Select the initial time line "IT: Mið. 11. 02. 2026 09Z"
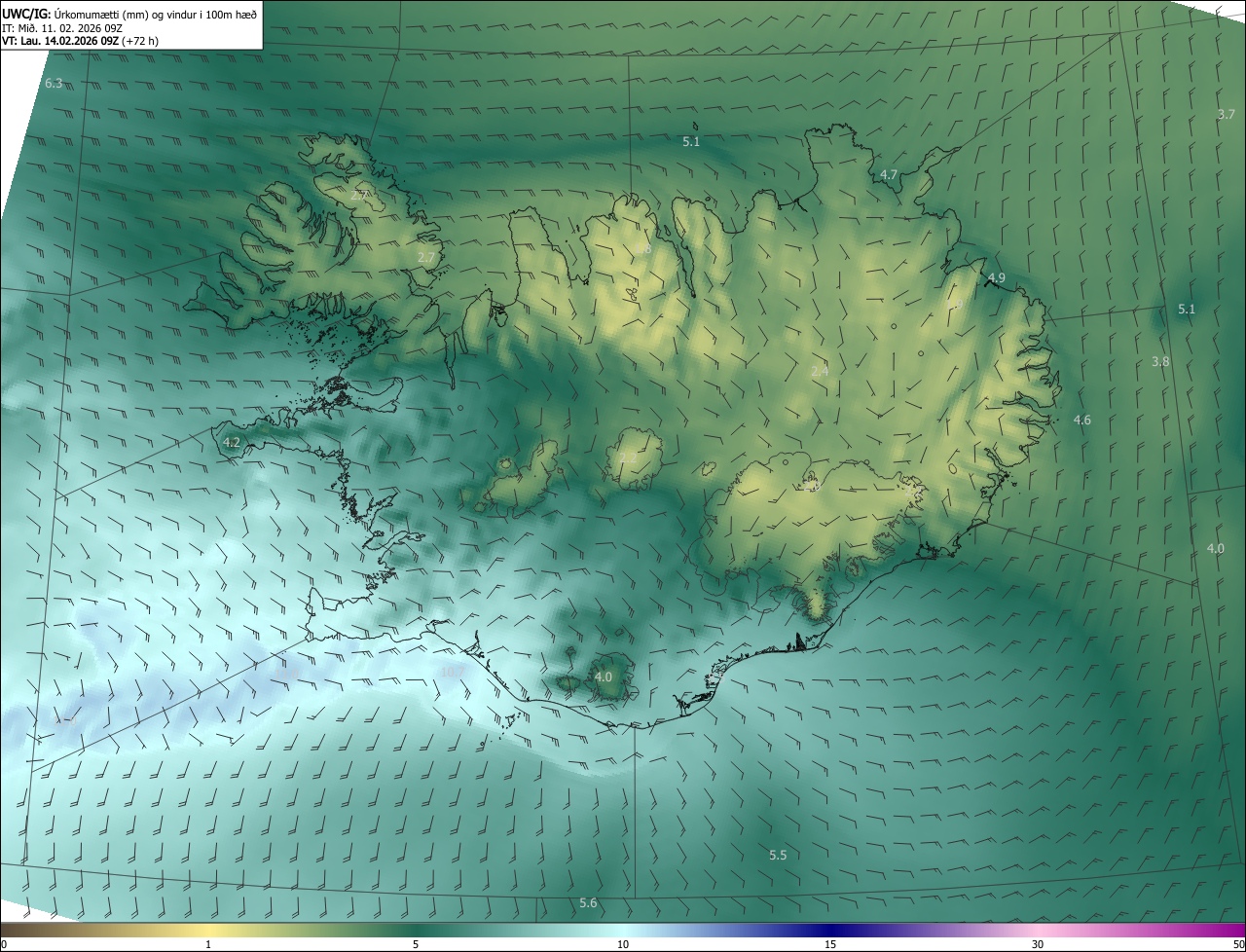The height and width of the screenshot is (952, 1246). pos(62,28)
